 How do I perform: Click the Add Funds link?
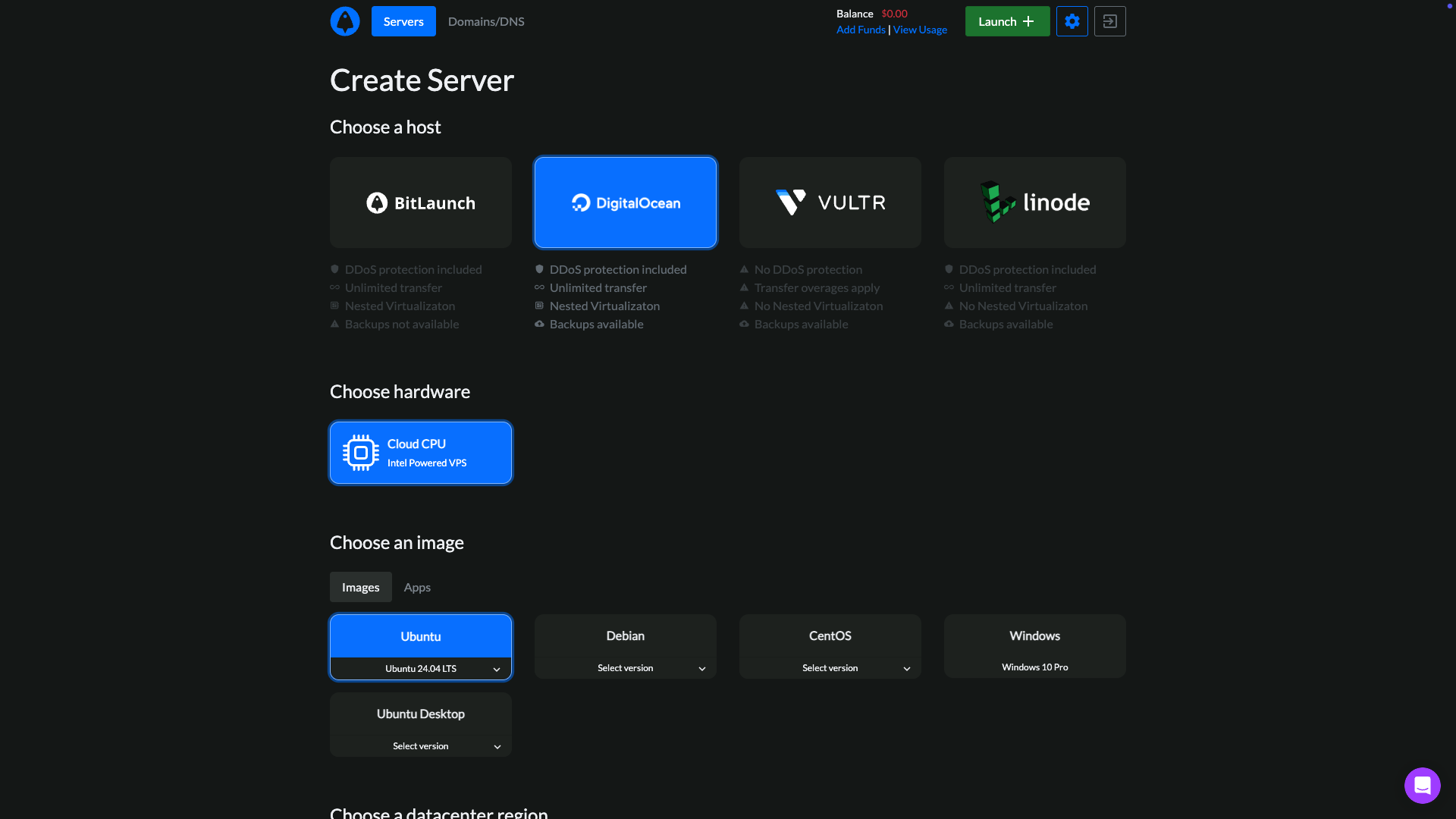[861, 29]
